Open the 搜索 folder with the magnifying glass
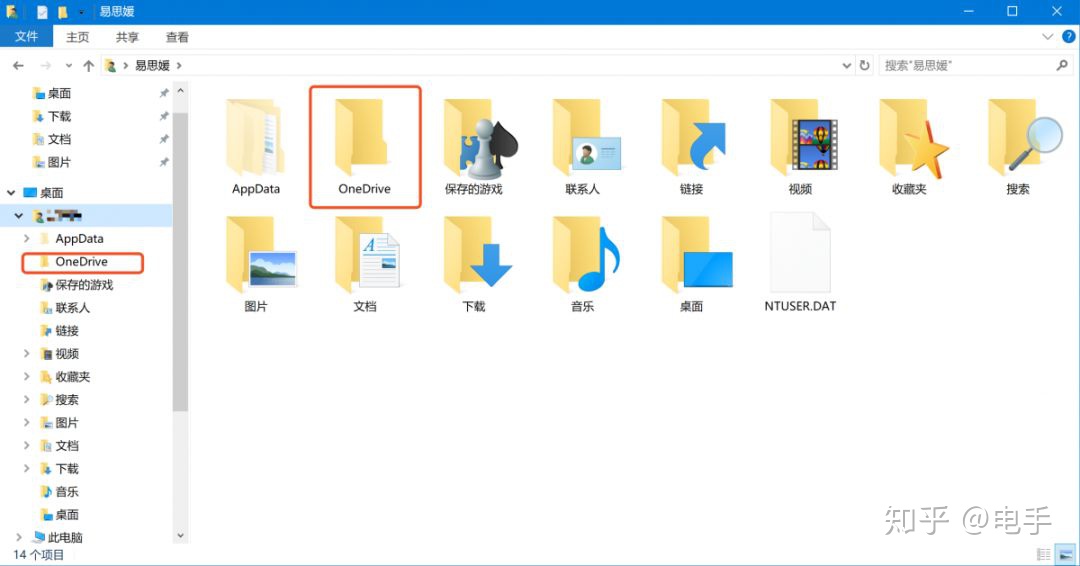 pyautogui.click(x=1025, y=136)
